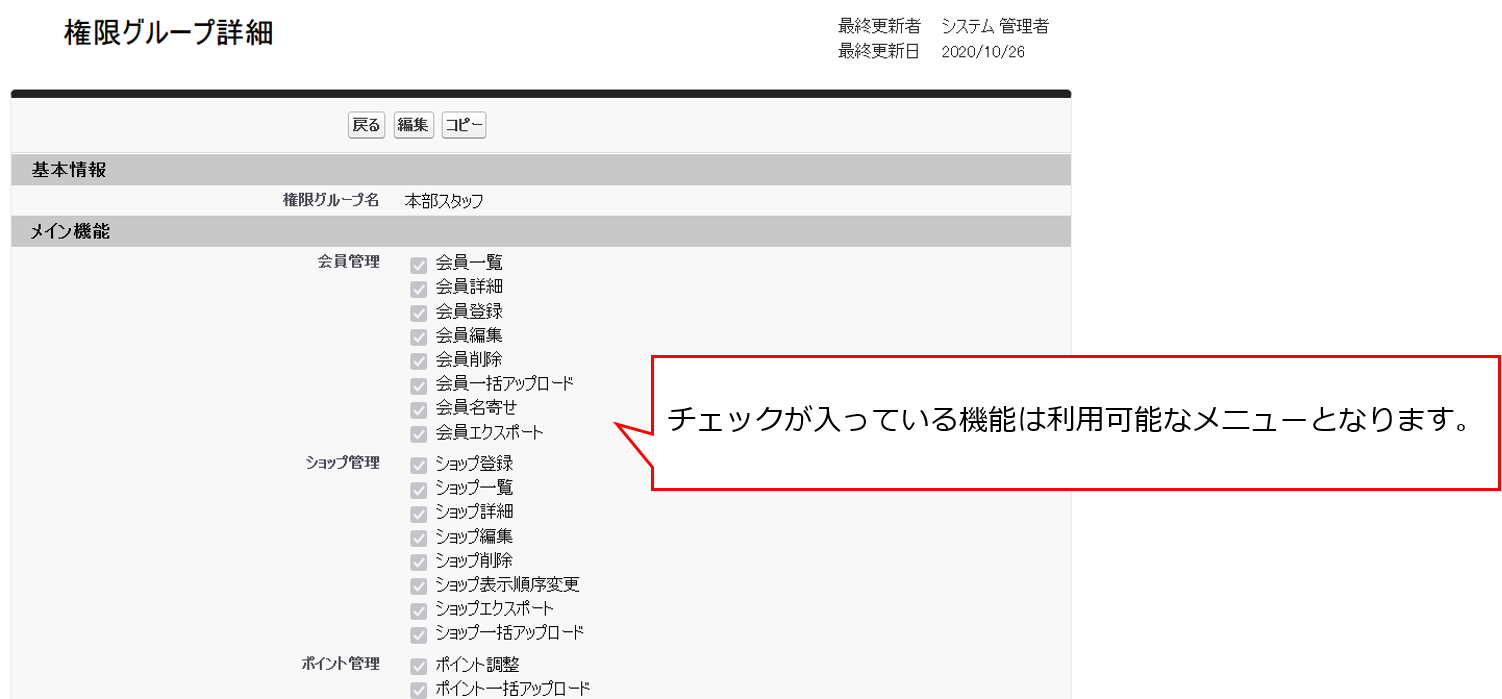Disable the 会員編集 checkbox

419,335
